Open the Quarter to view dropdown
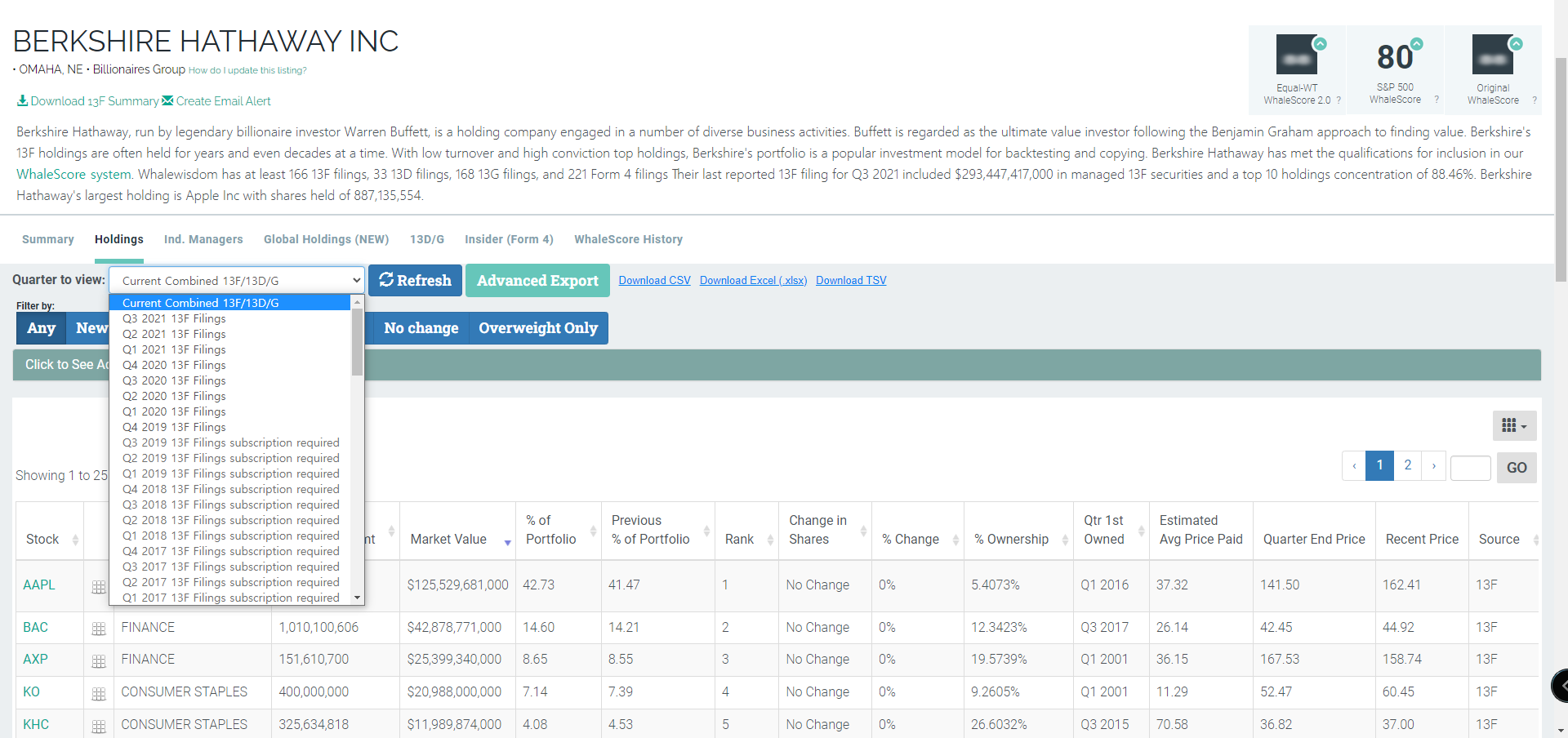The image size is (1568, 738). click(x=236, y=280)
